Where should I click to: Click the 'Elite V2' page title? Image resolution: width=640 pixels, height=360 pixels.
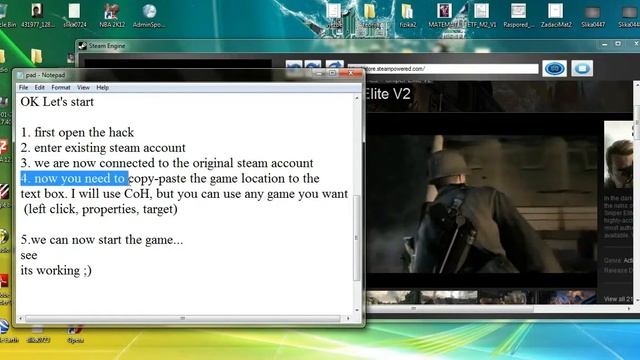click(x=387, y=94)
